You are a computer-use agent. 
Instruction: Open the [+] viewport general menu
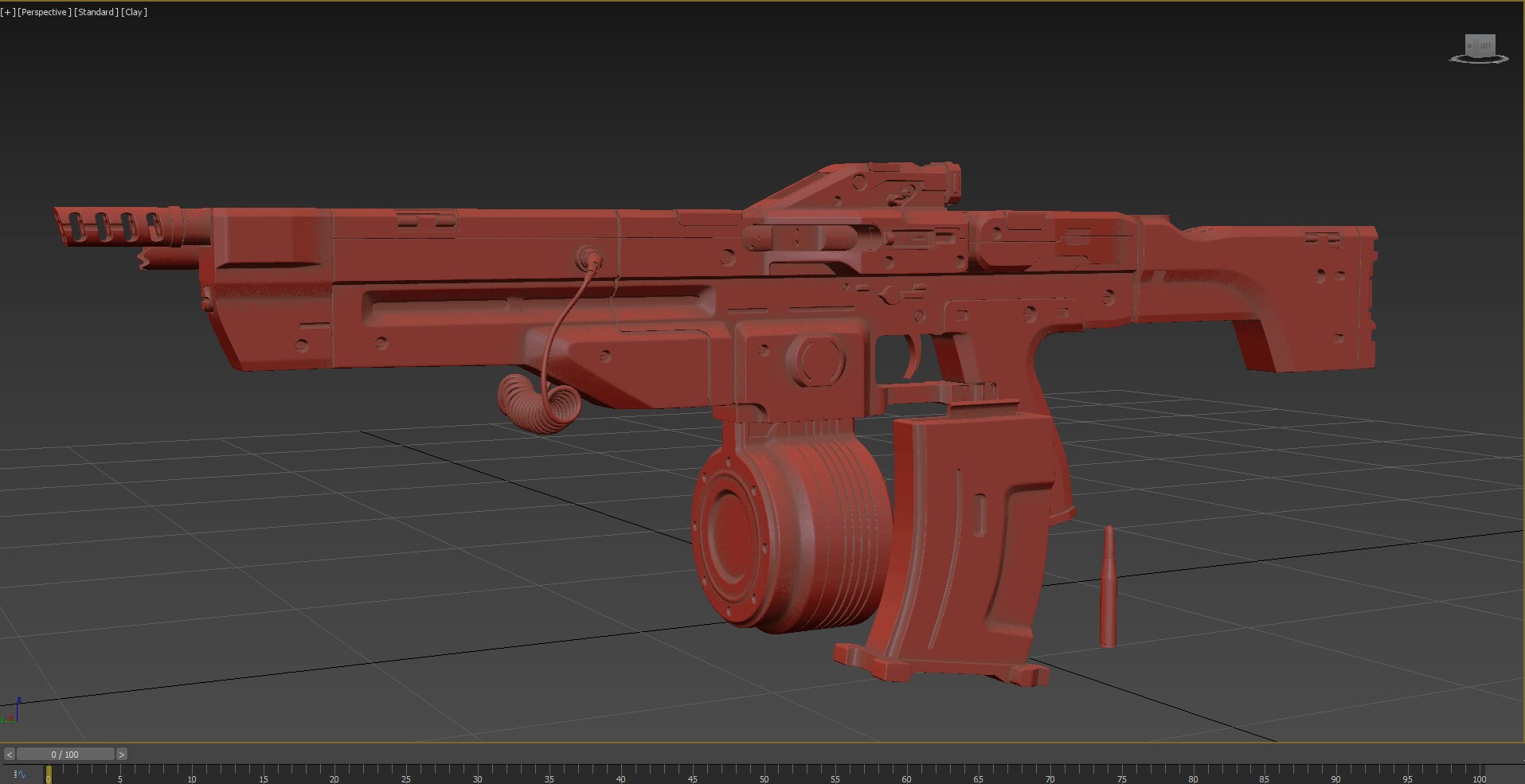[8, 12]
